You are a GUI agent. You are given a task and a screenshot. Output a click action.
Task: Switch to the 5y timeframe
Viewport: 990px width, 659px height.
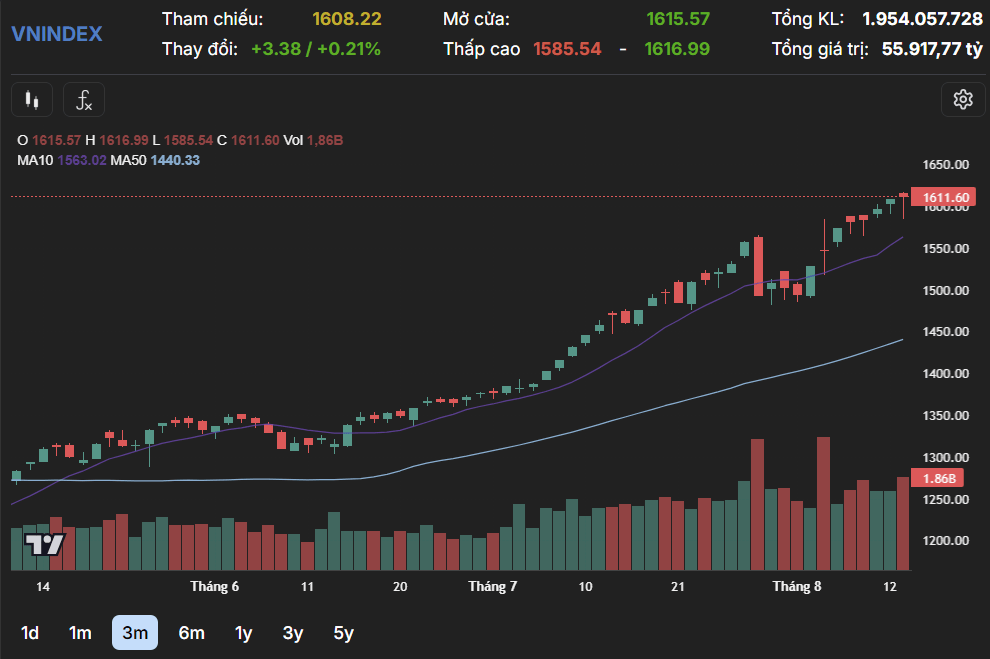(343, 632)
